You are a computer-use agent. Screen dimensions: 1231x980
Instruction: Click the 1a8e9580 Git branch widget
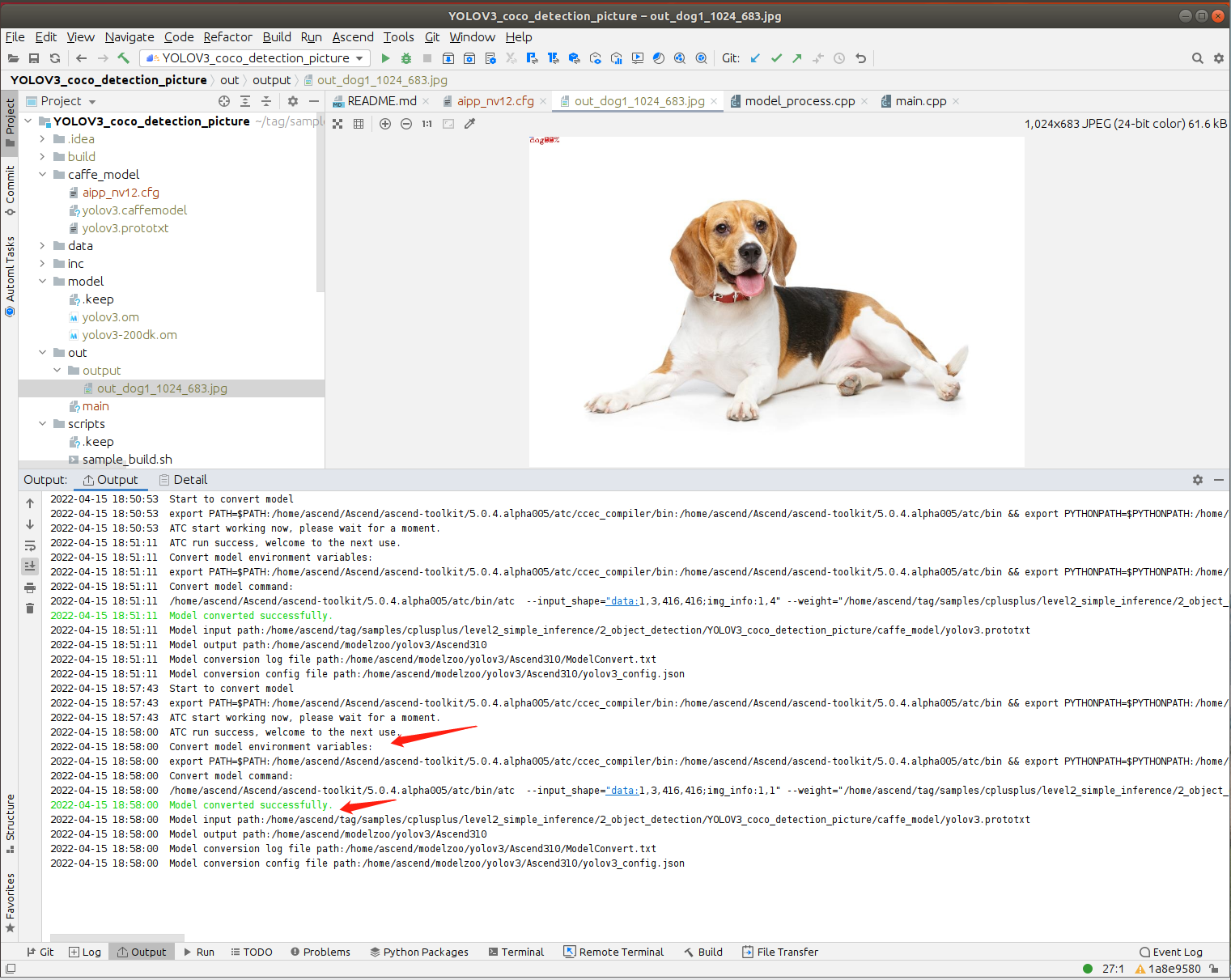click(x=1168, y=969)
